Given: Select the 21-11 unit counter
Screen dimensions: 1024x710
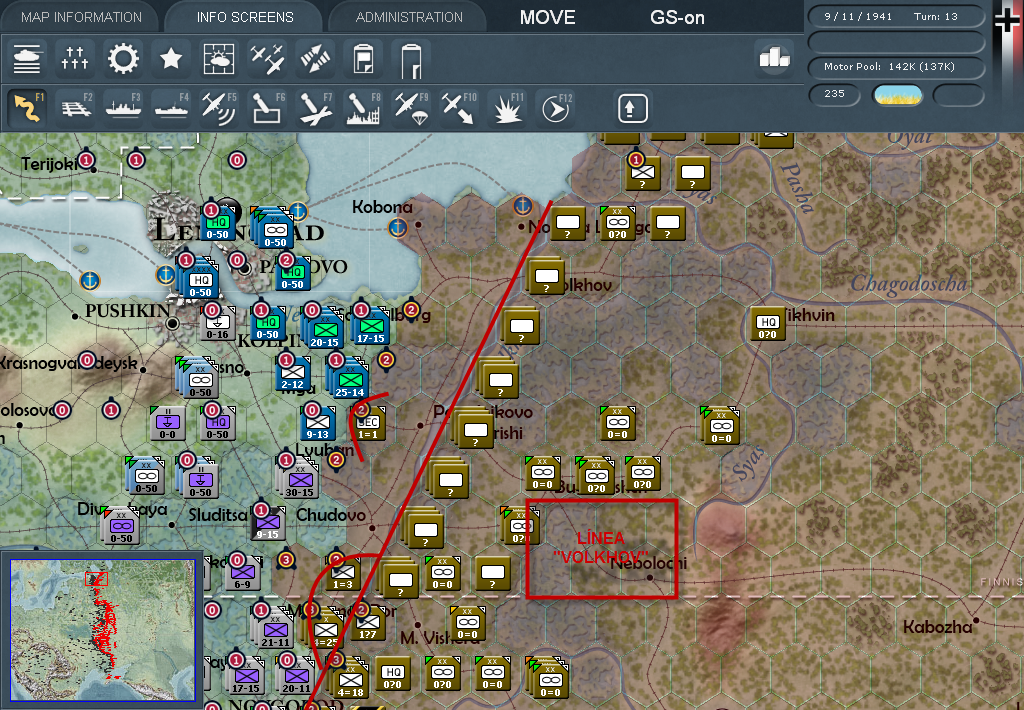Looking at the screenshot, I should (275, 630).
